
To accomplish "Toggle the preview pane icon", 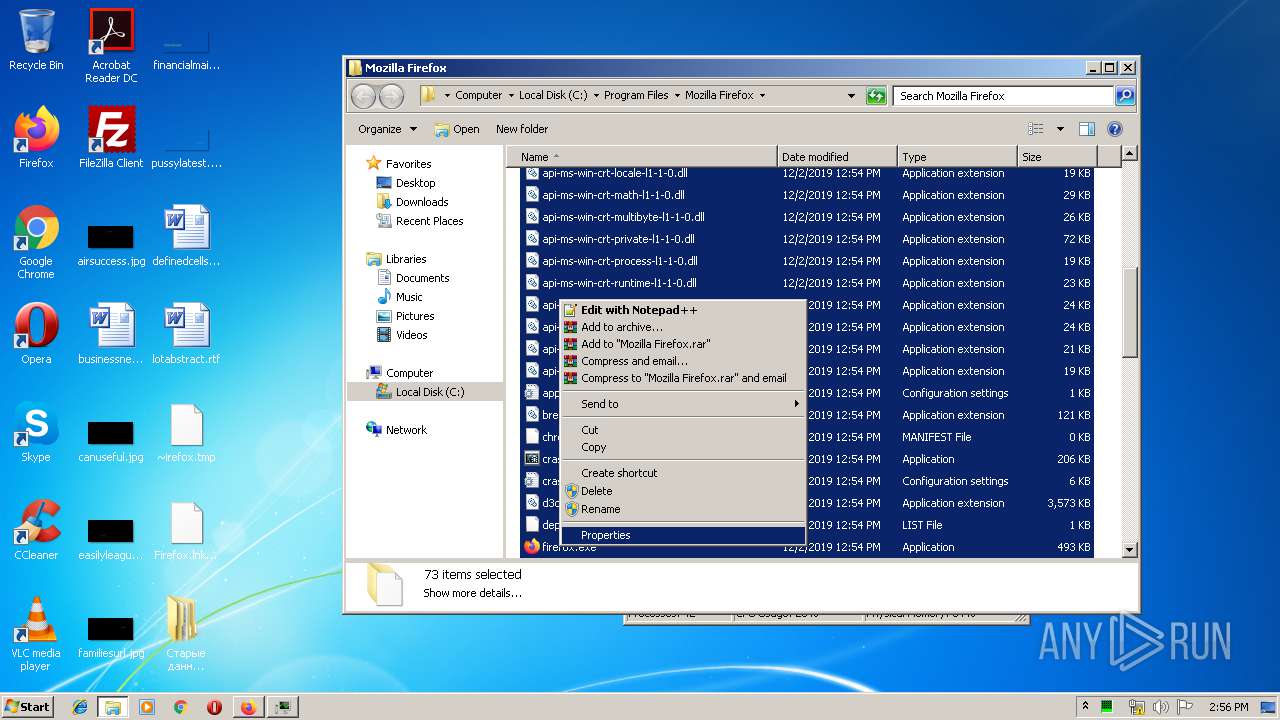I will click(x=1087, y=129).
